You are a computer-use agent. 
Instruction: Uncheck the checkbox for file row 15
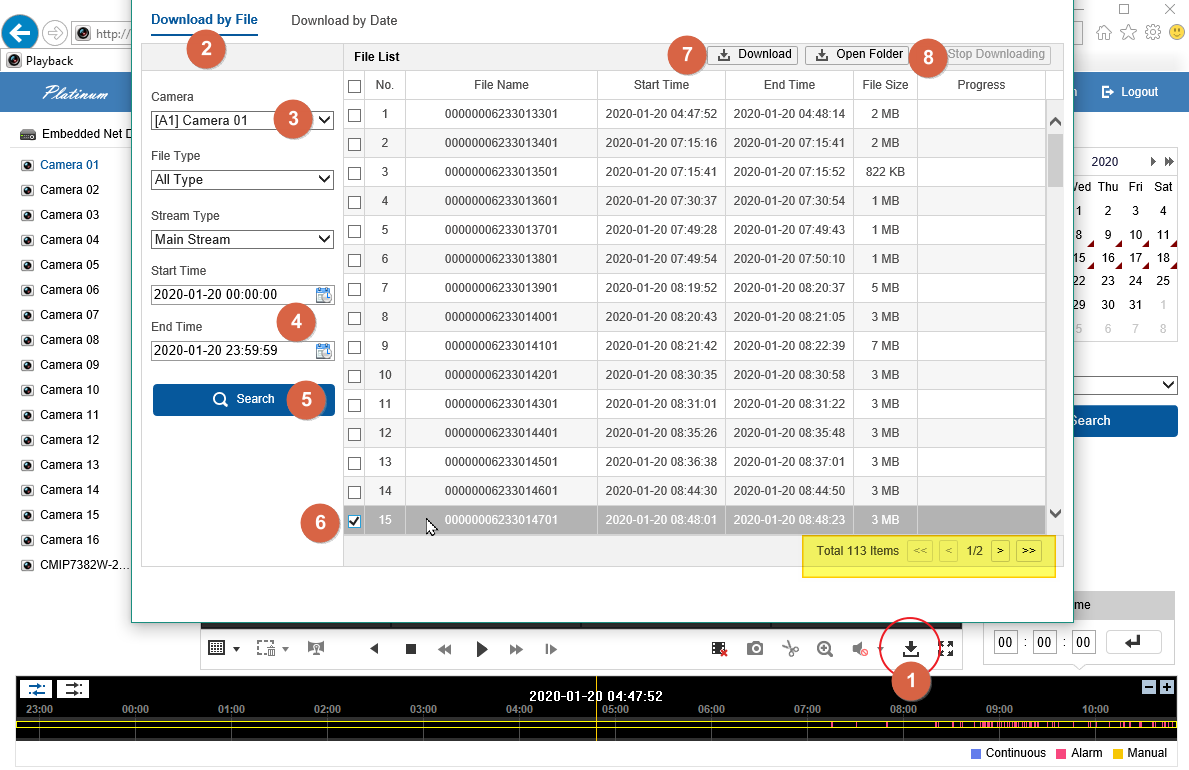pyautogui.click(x=354, y=521)
